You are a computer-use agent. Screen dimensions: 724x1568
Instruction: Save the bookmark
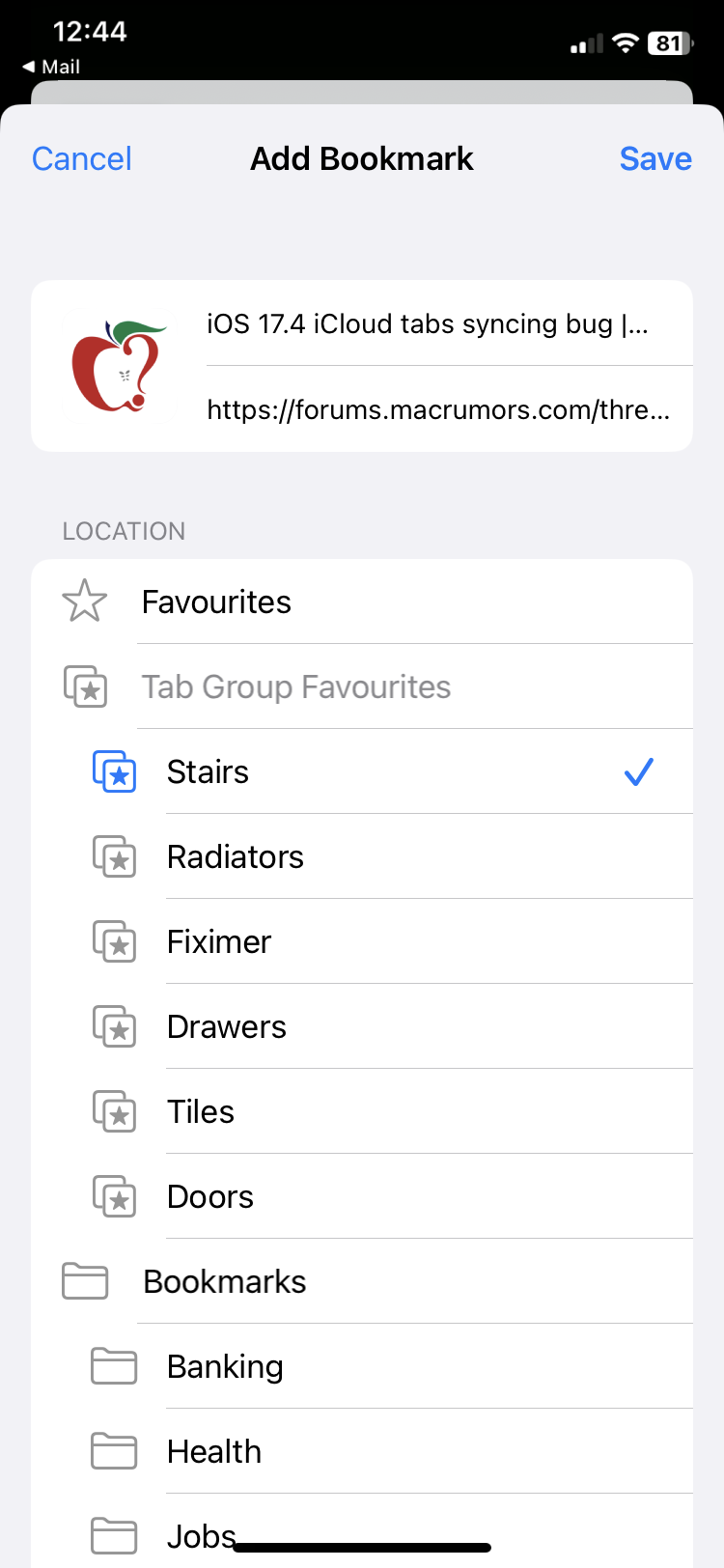655,158
